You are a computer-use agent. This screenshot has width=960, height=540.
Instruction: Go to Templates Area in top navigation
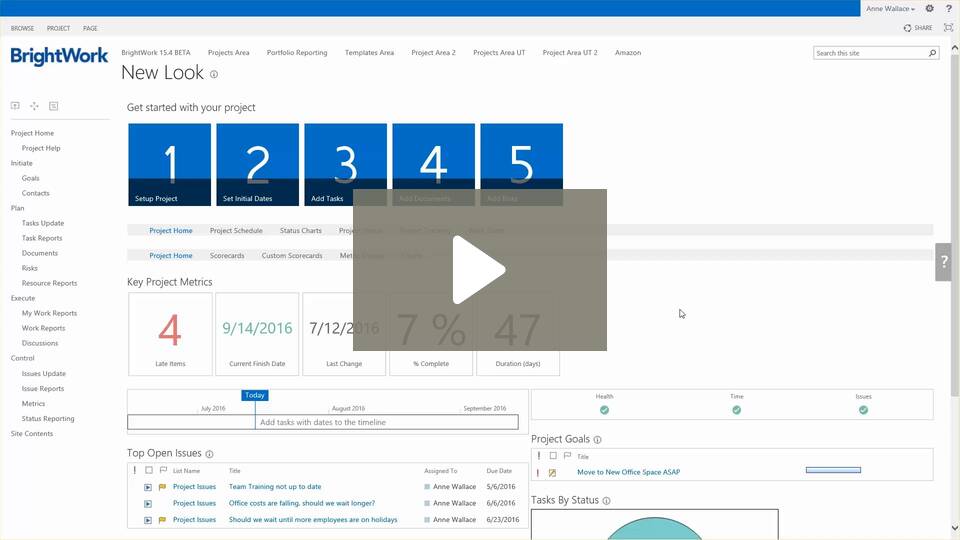click(x=369, y=53)
